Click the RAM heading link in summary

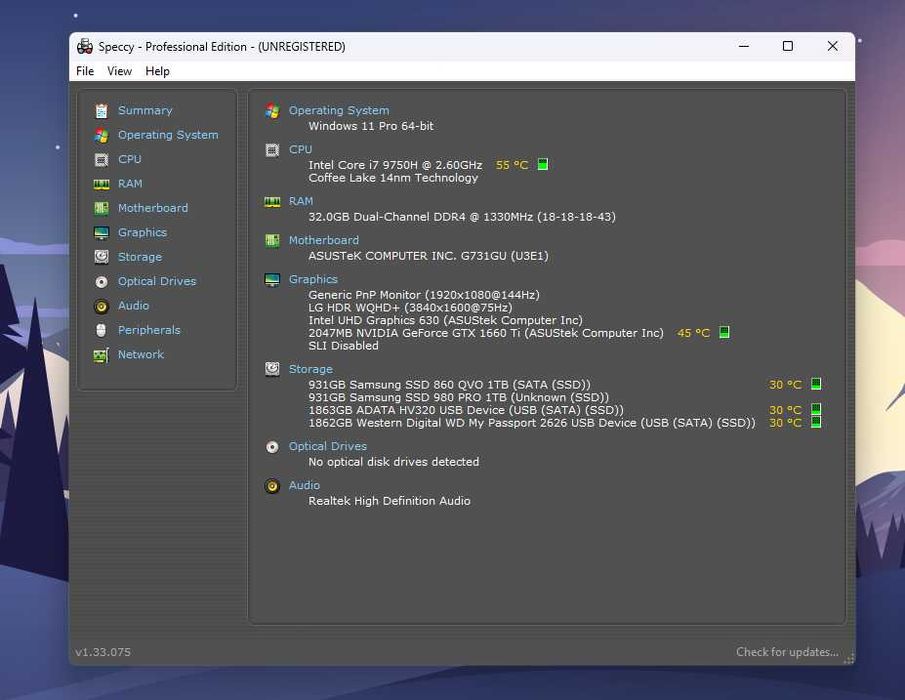301,201
